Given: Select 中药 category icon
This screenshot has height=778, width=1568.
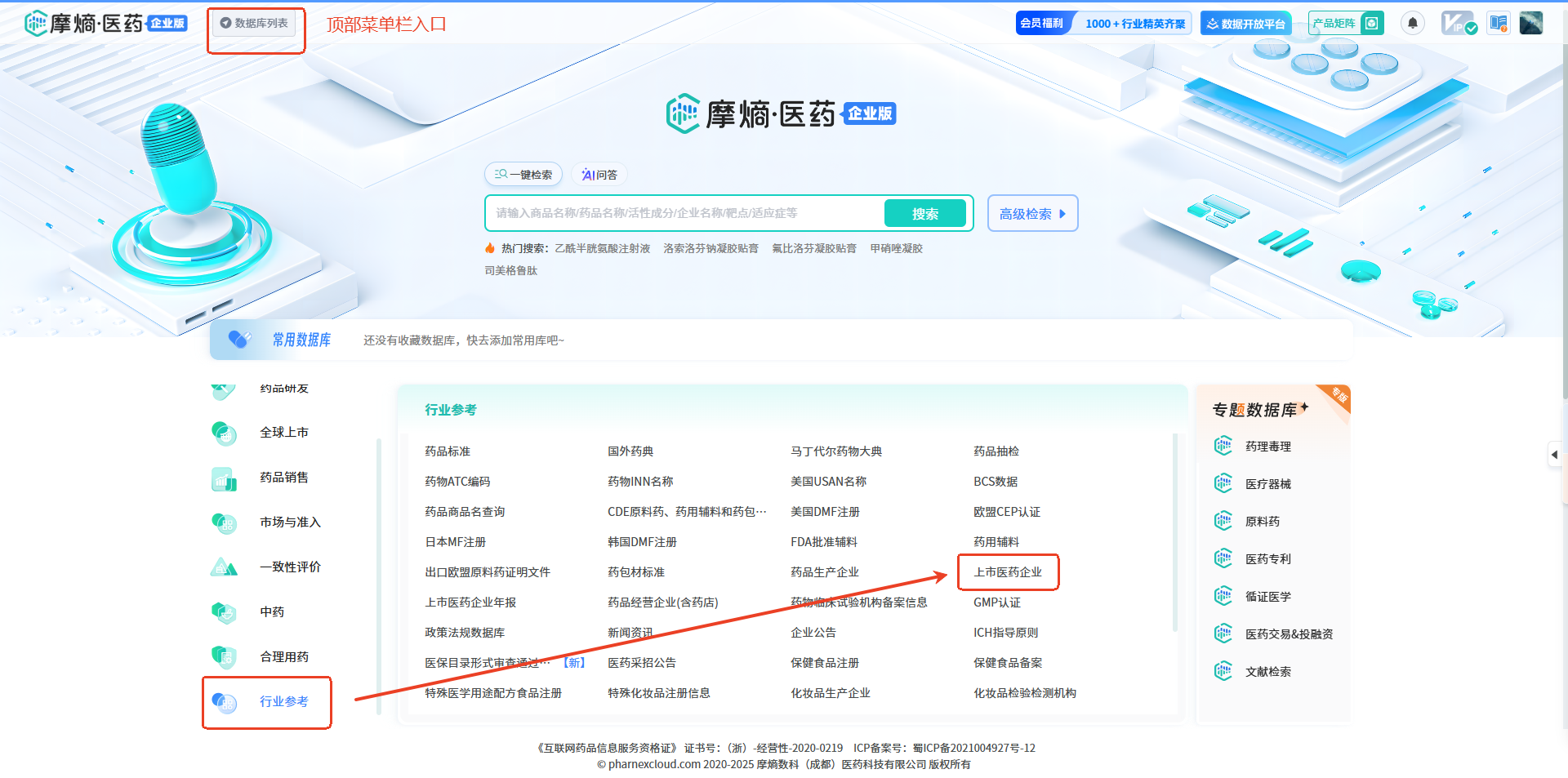Looking at the screenshot, I should click(x=224, y=612).
